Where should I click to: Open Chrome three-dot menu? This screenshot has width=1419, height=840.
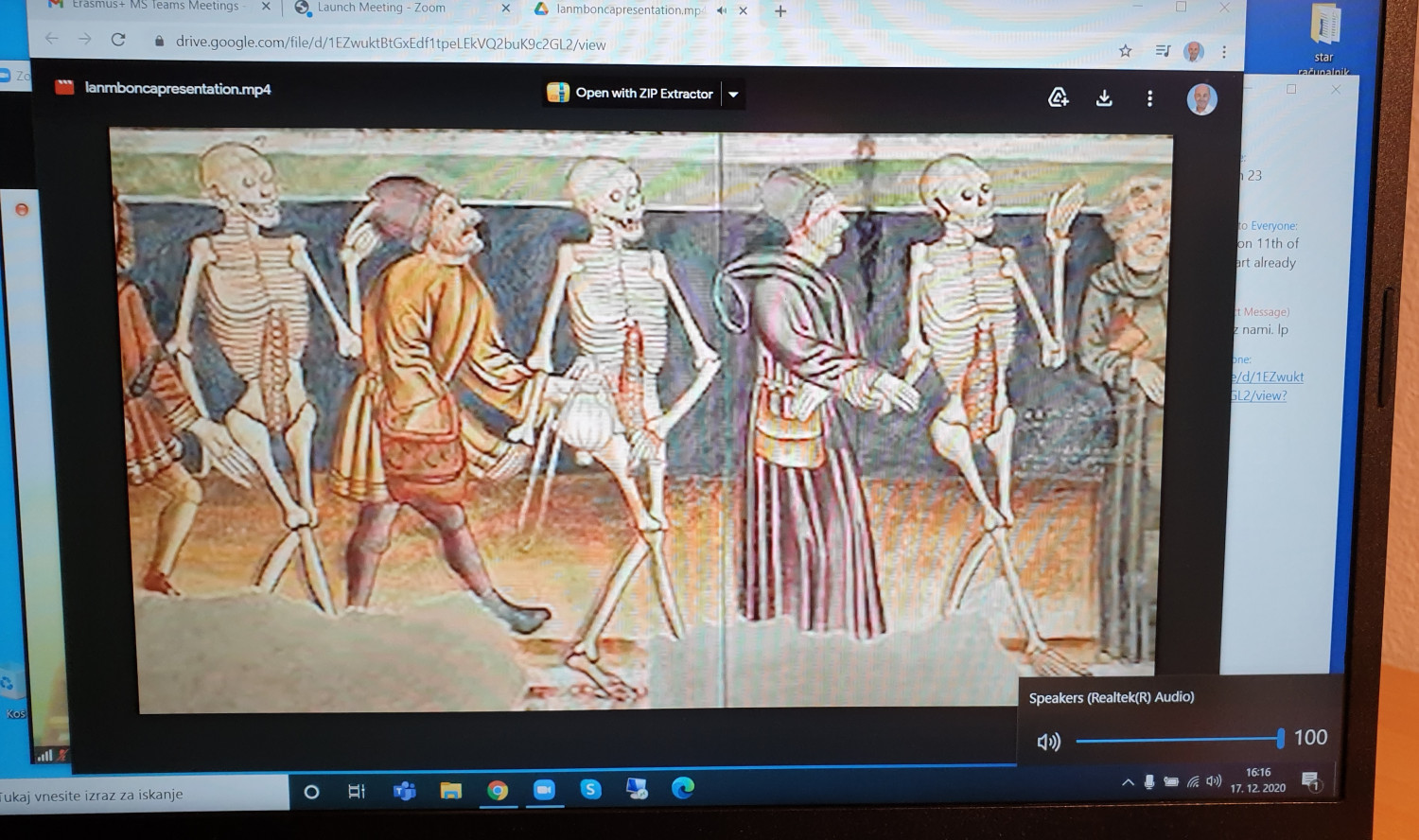coord(1224,52)
